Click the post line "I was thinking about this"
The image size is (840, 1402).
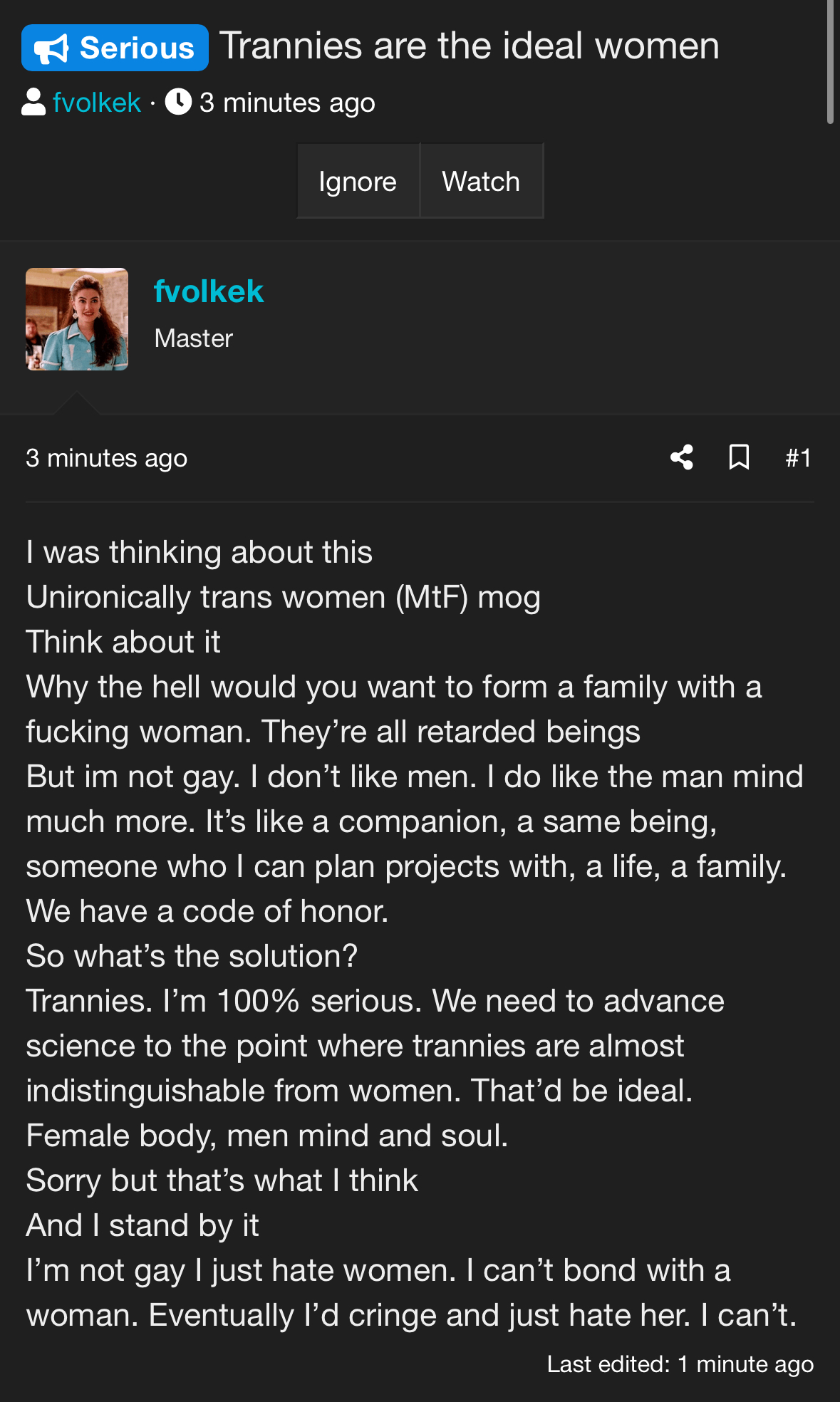pyautogui.click(x=199, y=552)
